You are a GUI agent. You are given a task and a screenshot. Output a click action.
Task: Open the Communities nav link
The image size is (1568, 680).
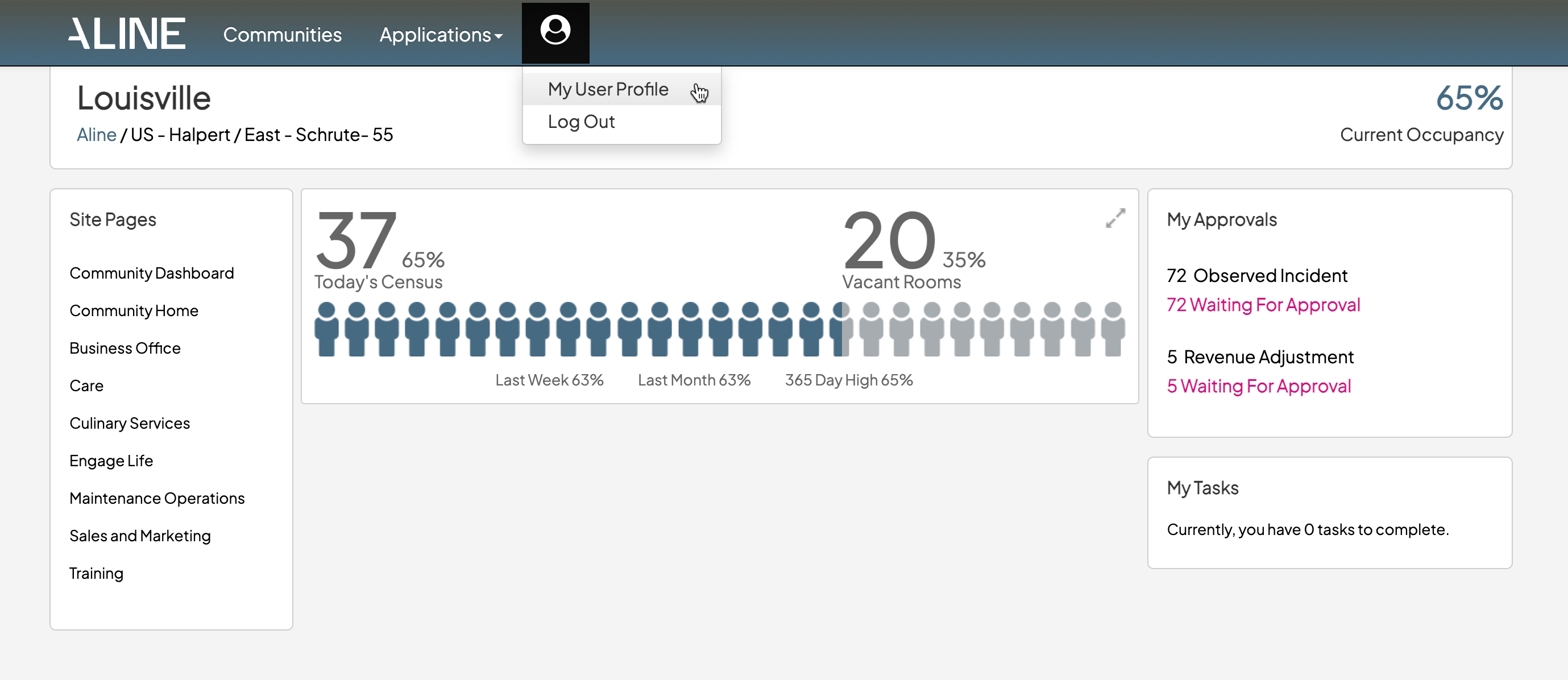282,35
